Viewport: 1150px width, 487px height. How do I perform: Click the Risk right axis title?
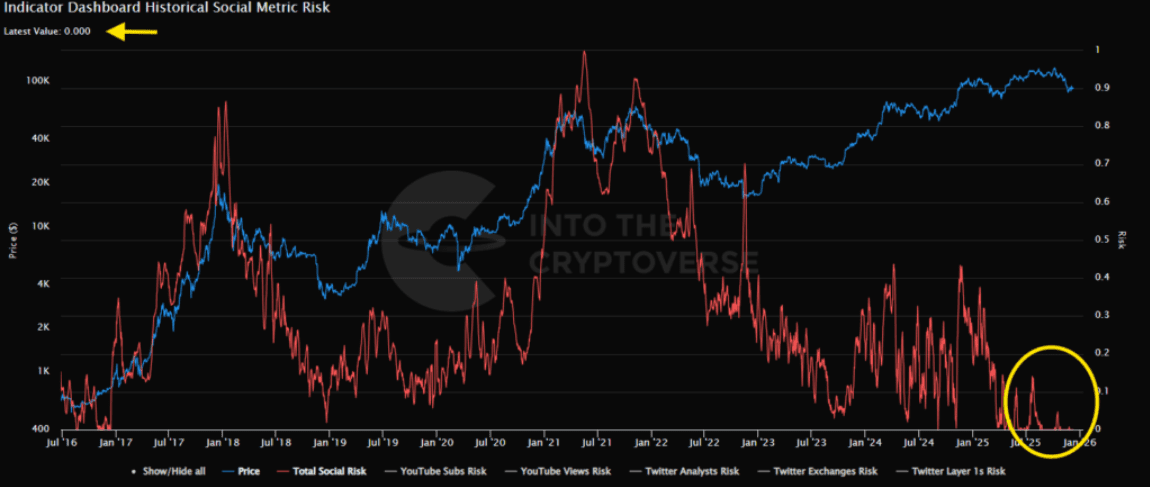click(1122, 240)
